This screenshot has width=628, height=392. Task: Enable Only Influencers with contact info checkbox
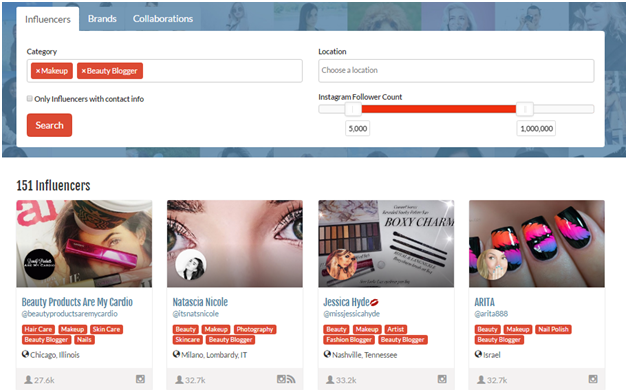tap(30, 99)
